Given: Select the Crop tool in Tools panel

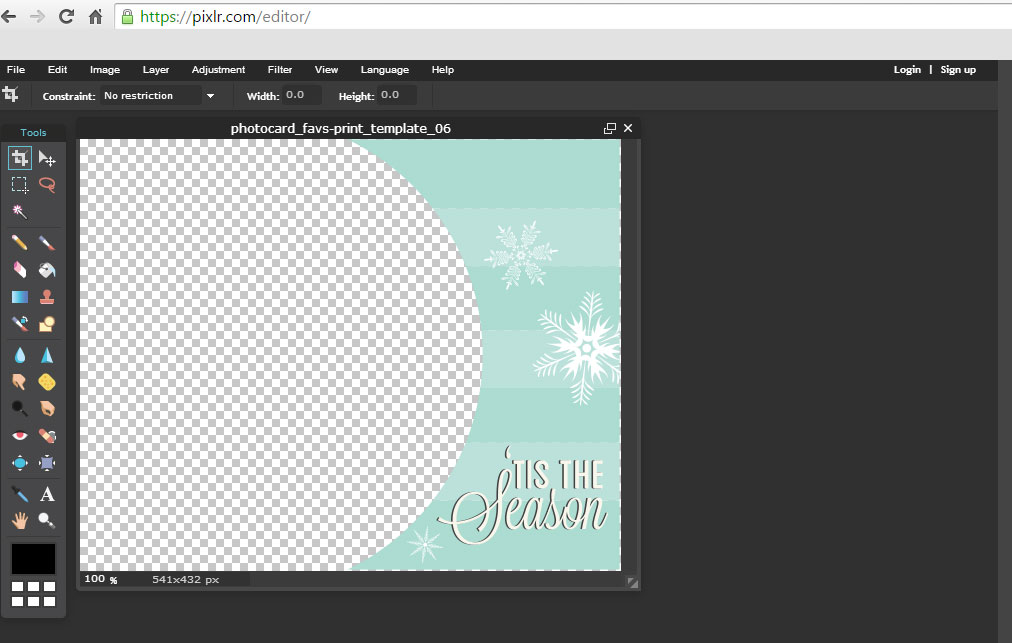Looking at the screenshot, I should pyautogui.click(x=19, y=158).
